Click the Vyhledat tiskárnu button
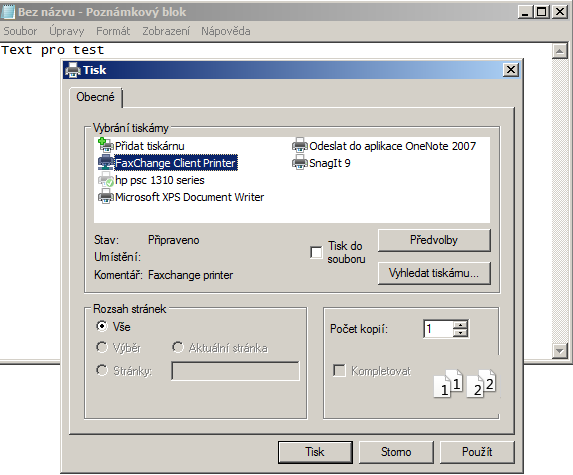Screen dimensions: 573x475 [434, 273]
